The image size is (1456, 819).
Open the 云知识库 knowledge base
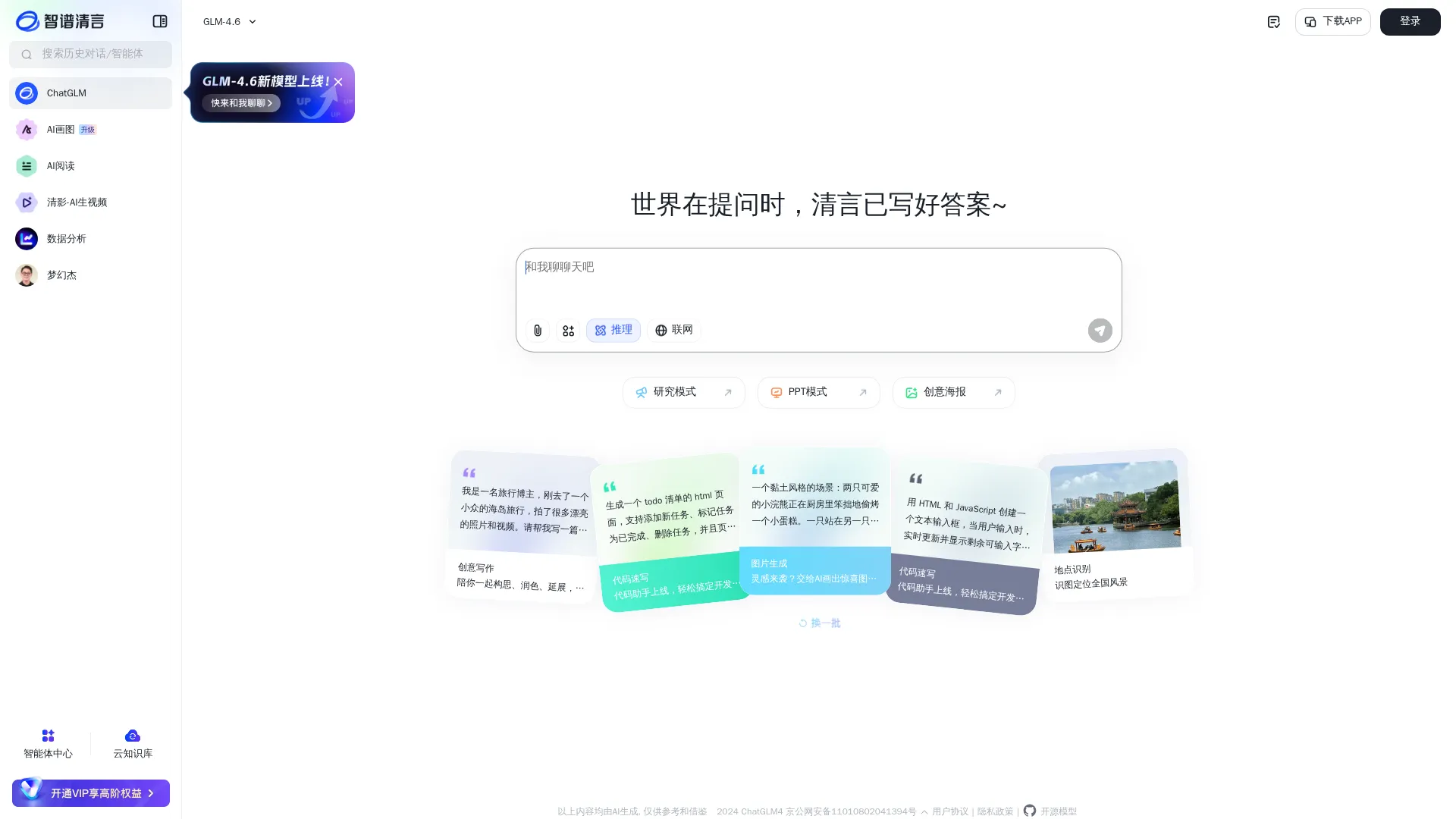[x=132, y=743]
